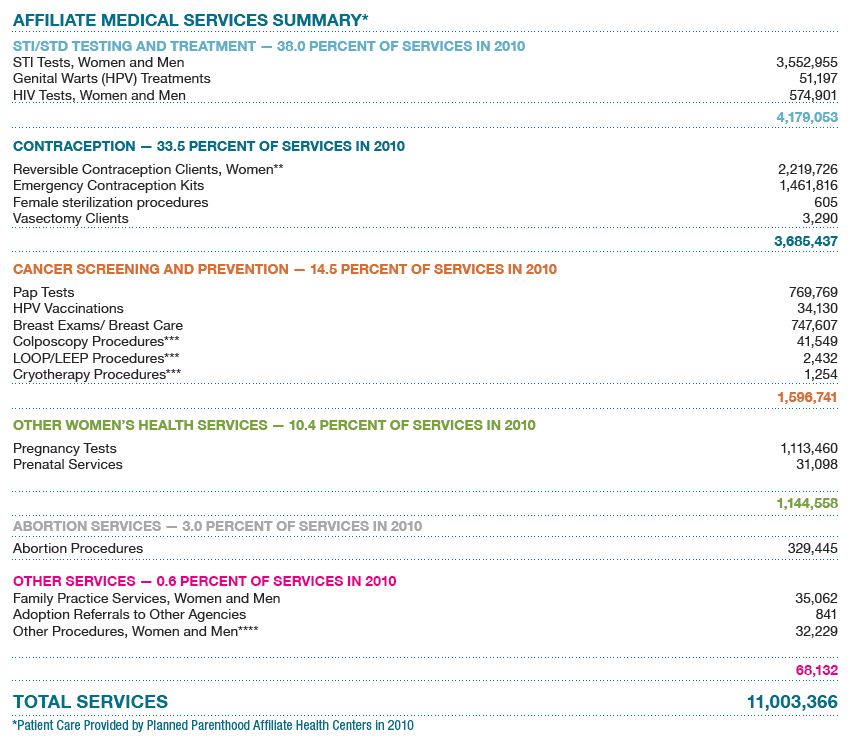
Task: Click the Emergency Contraception Kits label
Action: [x=108, y=186]
